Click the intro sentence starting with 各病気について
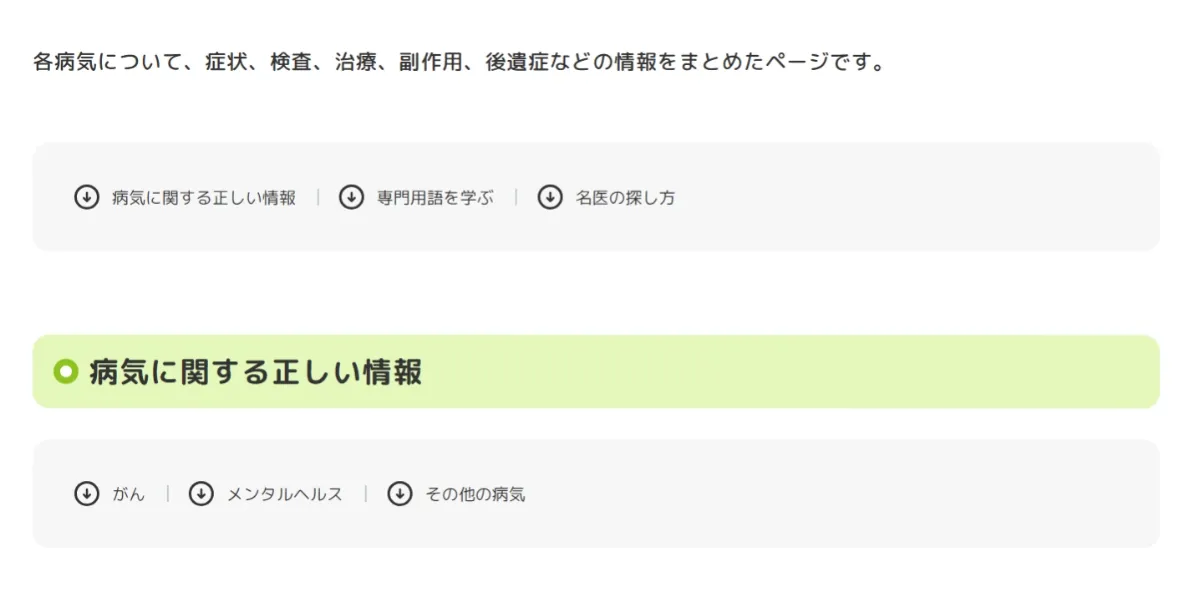The height and width of the screenshot is (592, 1184). click(x=460, y=62)
